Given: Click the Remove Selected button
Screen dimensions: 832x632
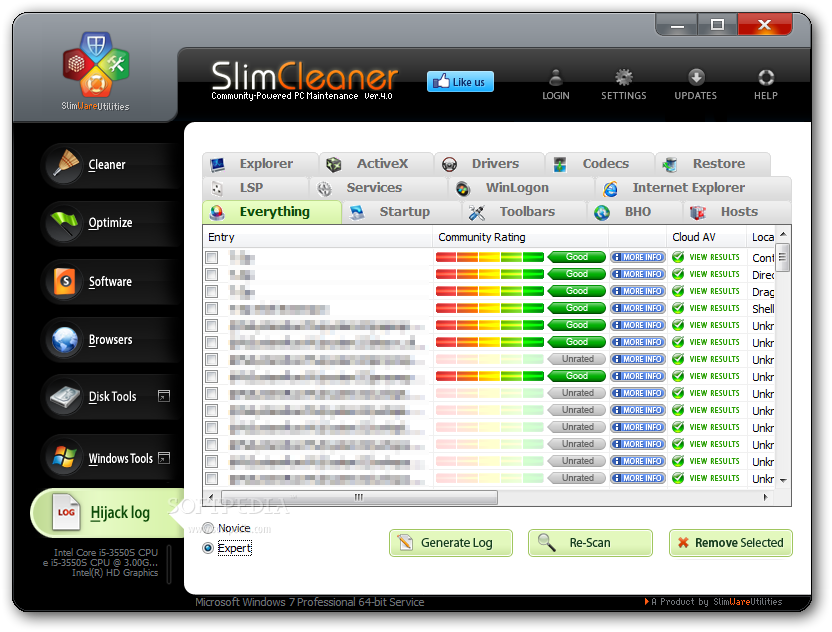Looking at the screenshot, I should (x=731, y=543).
